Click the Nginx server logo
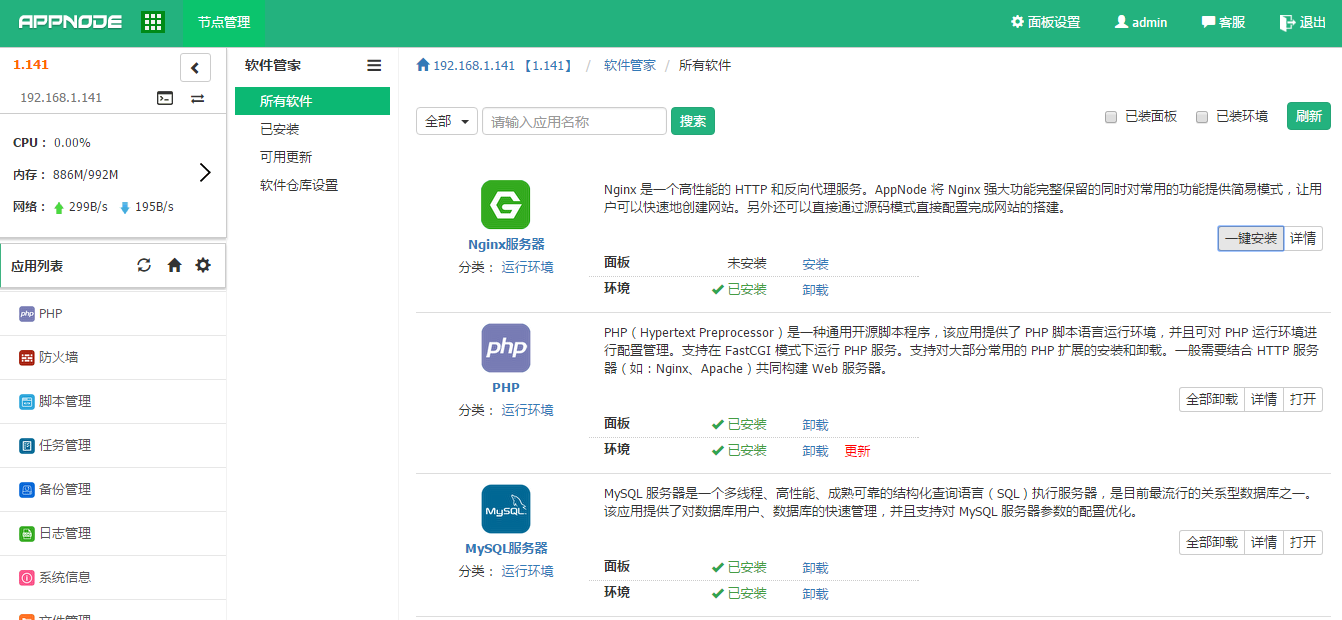Screen dimensions: 1342x620 point(506,205)
